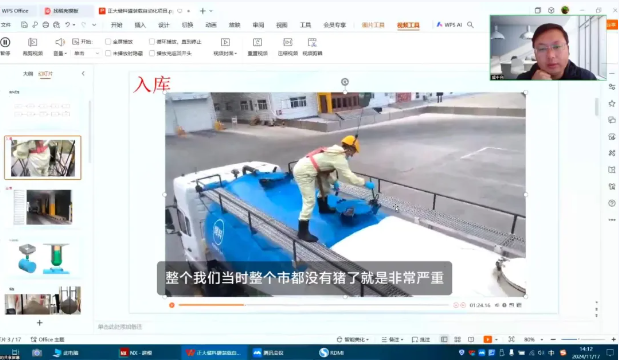
Task: Pause the video with the 暂停 button
Action: point(5,46)
